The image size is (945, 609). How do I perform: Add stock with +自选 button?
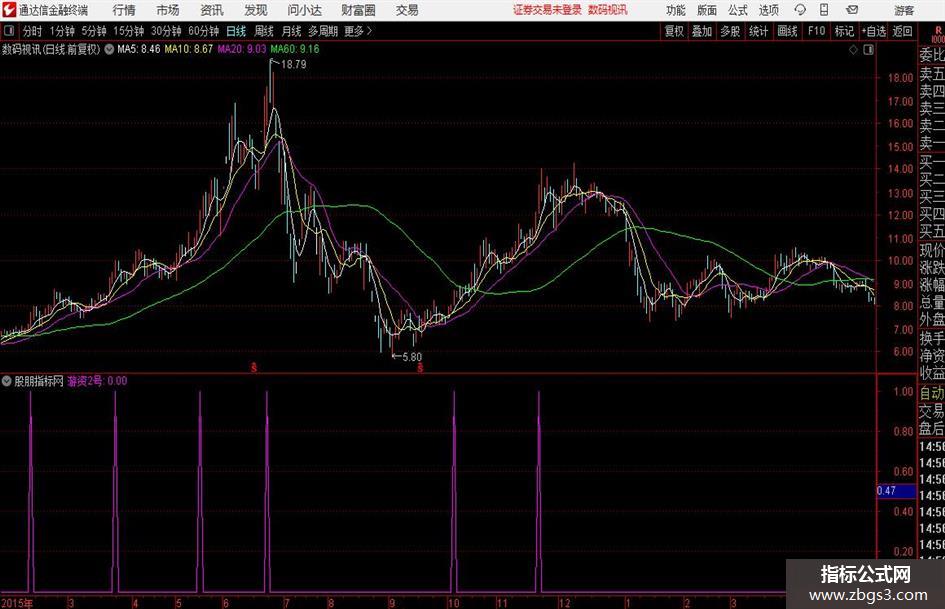pos(873,31)
